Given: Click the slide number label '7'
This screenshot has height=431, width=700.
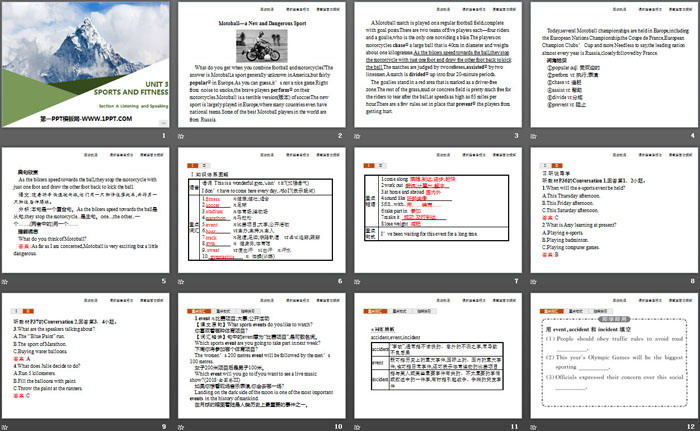Looking at the screenshot, I should click(517, 281).
